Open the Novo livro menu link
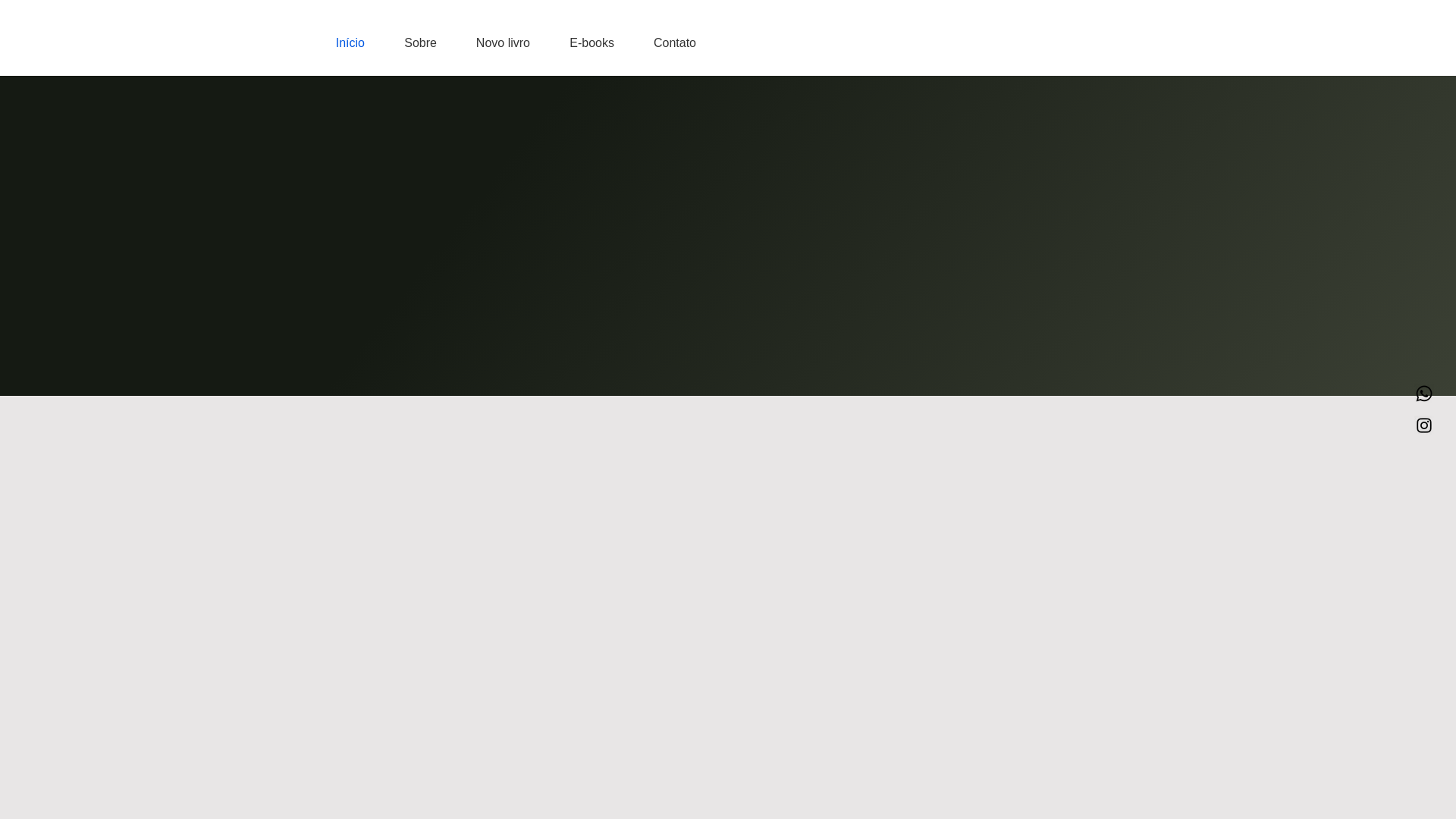 coord(503,43)
